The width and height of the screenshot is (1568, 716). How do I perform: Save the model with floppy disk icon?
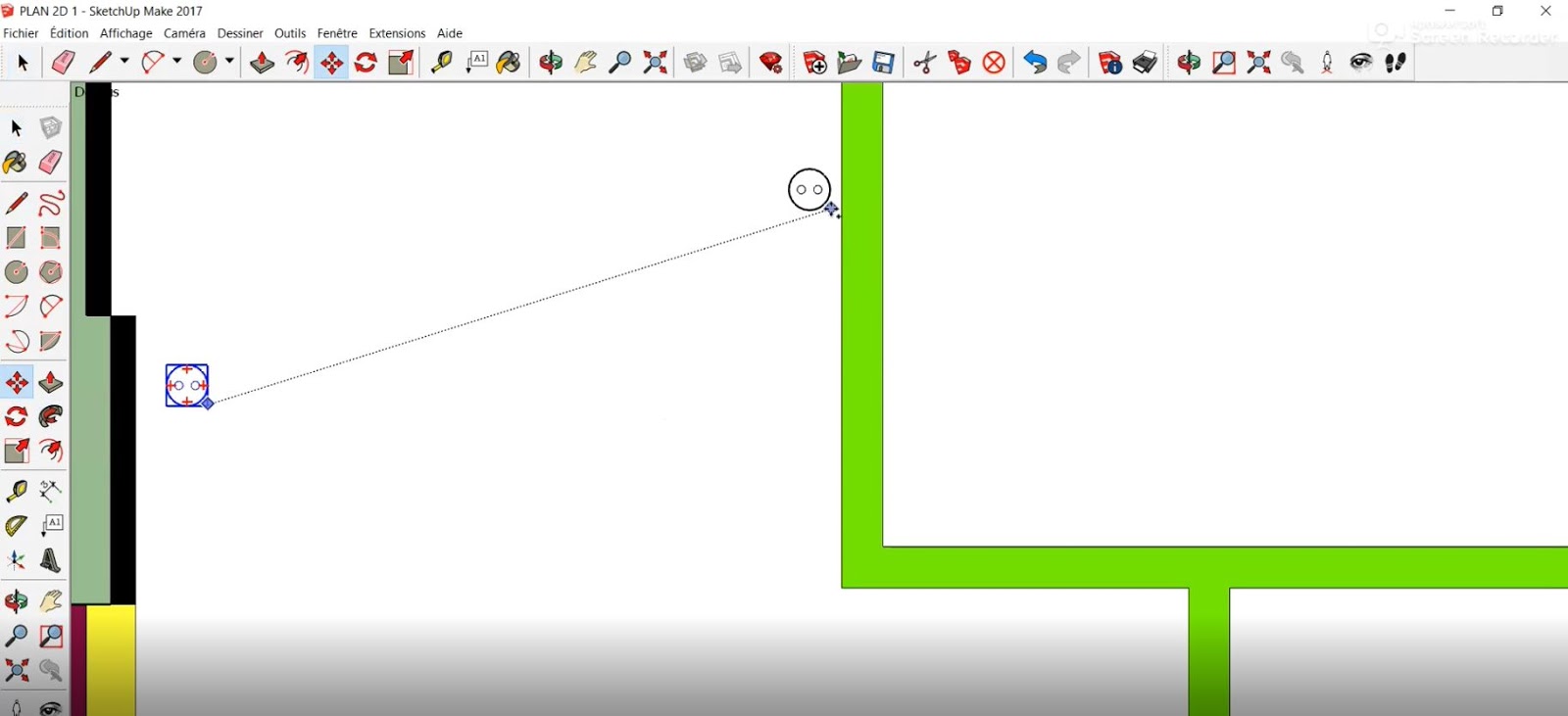884,63
